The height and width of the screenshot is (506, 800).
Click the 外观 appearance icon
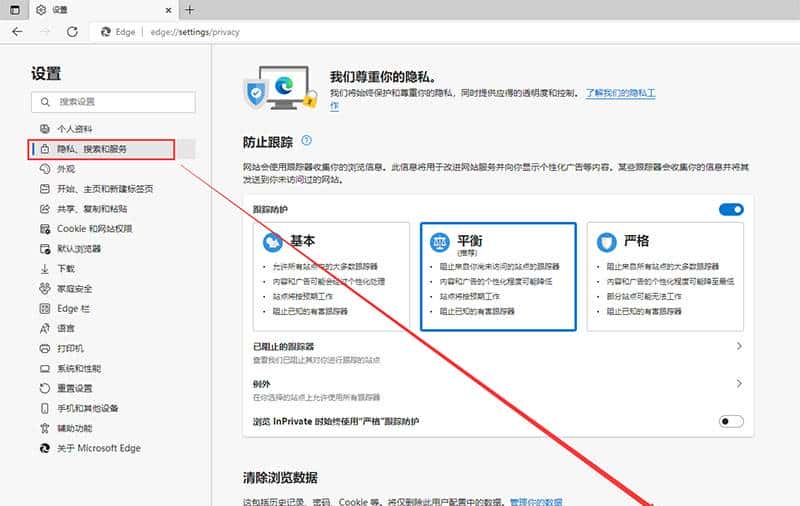45,169
